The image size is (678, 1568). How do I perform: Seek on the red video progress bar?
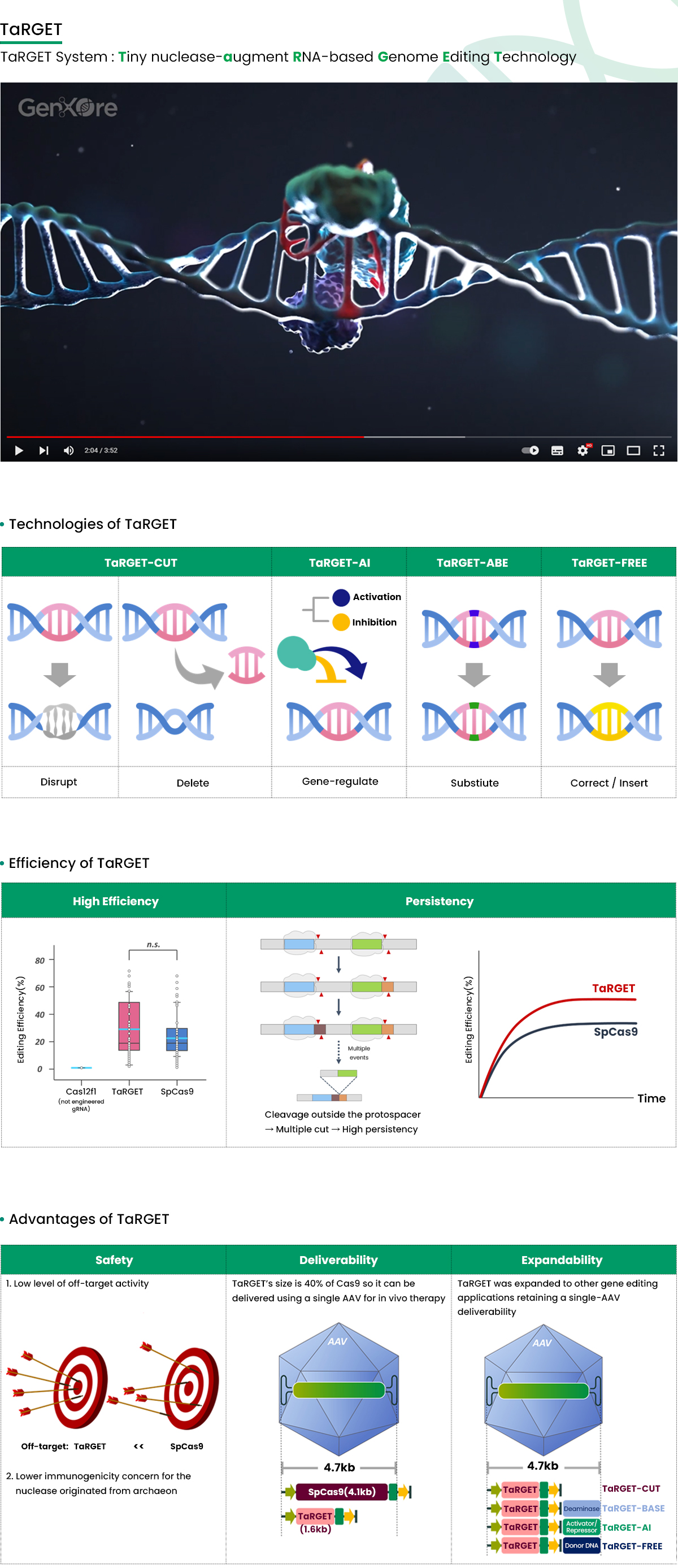(x=182, y=437)
